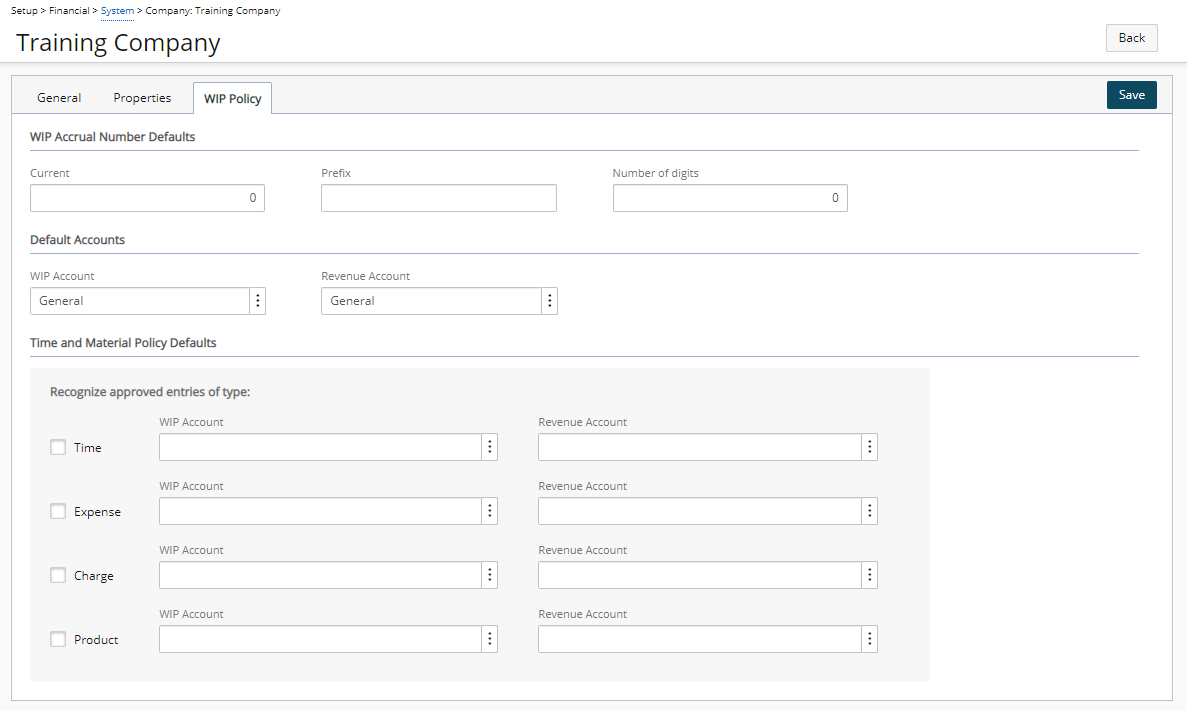Enable the Expense entries checkbox
The width and height of the screenshot is (1187, 711).
(58, 511)
